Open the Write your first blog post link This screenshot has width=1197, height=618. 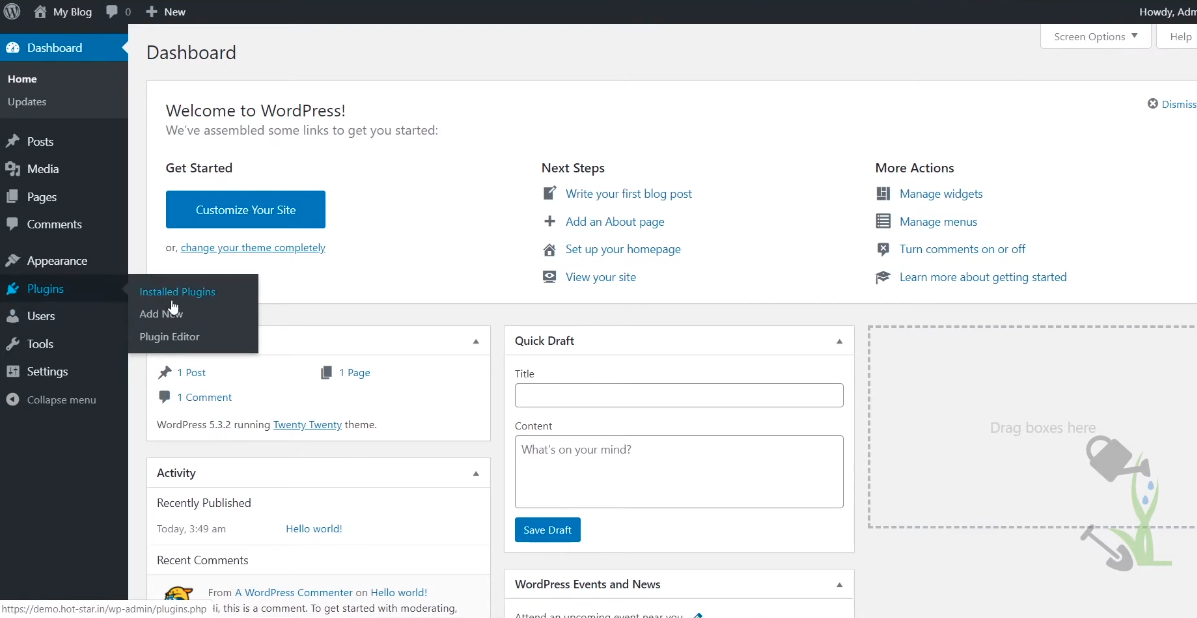[x=628, y=194]
